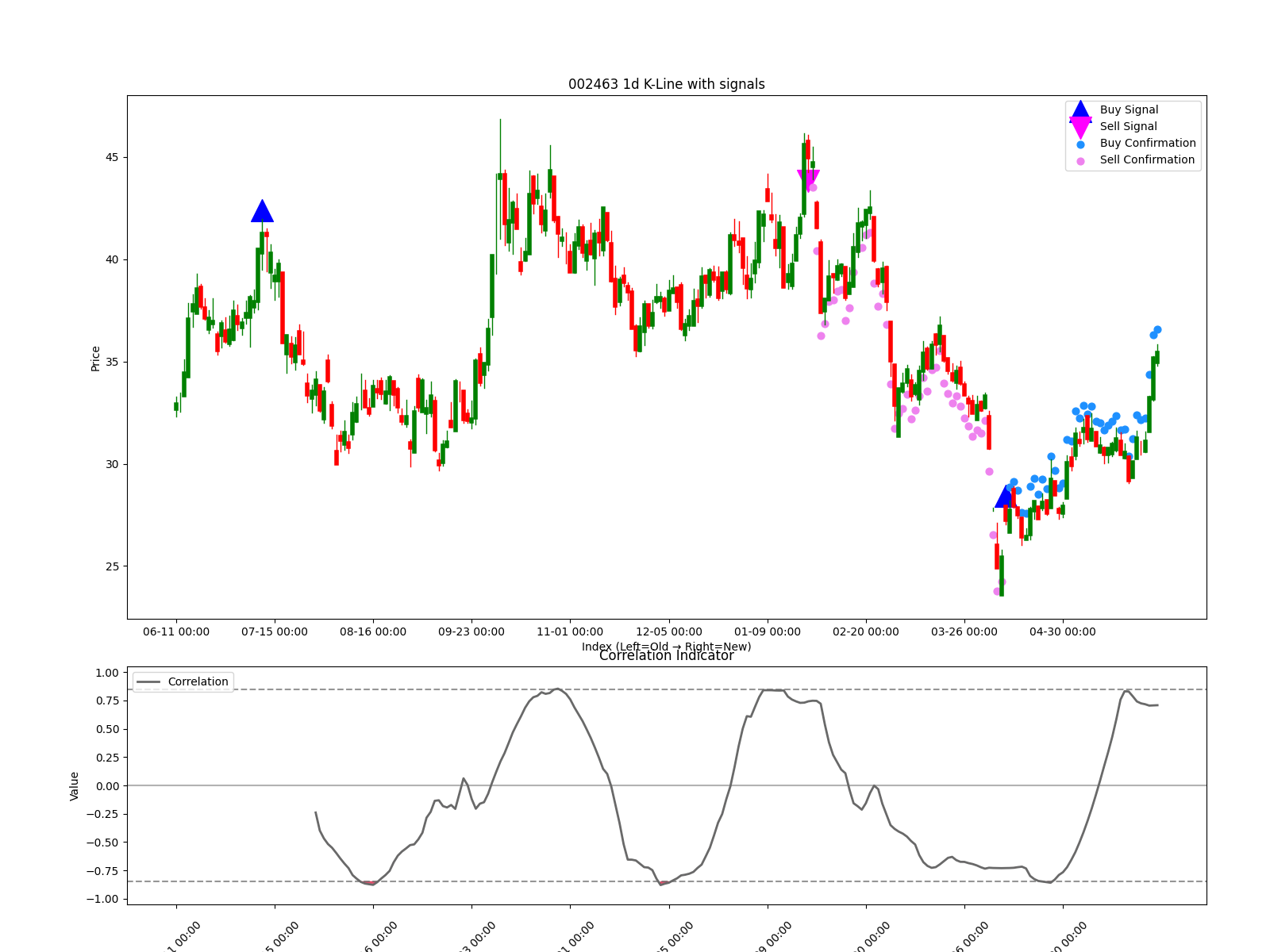
Task: Click the correlation tick label '−0.75'
Action: [102, 871]
